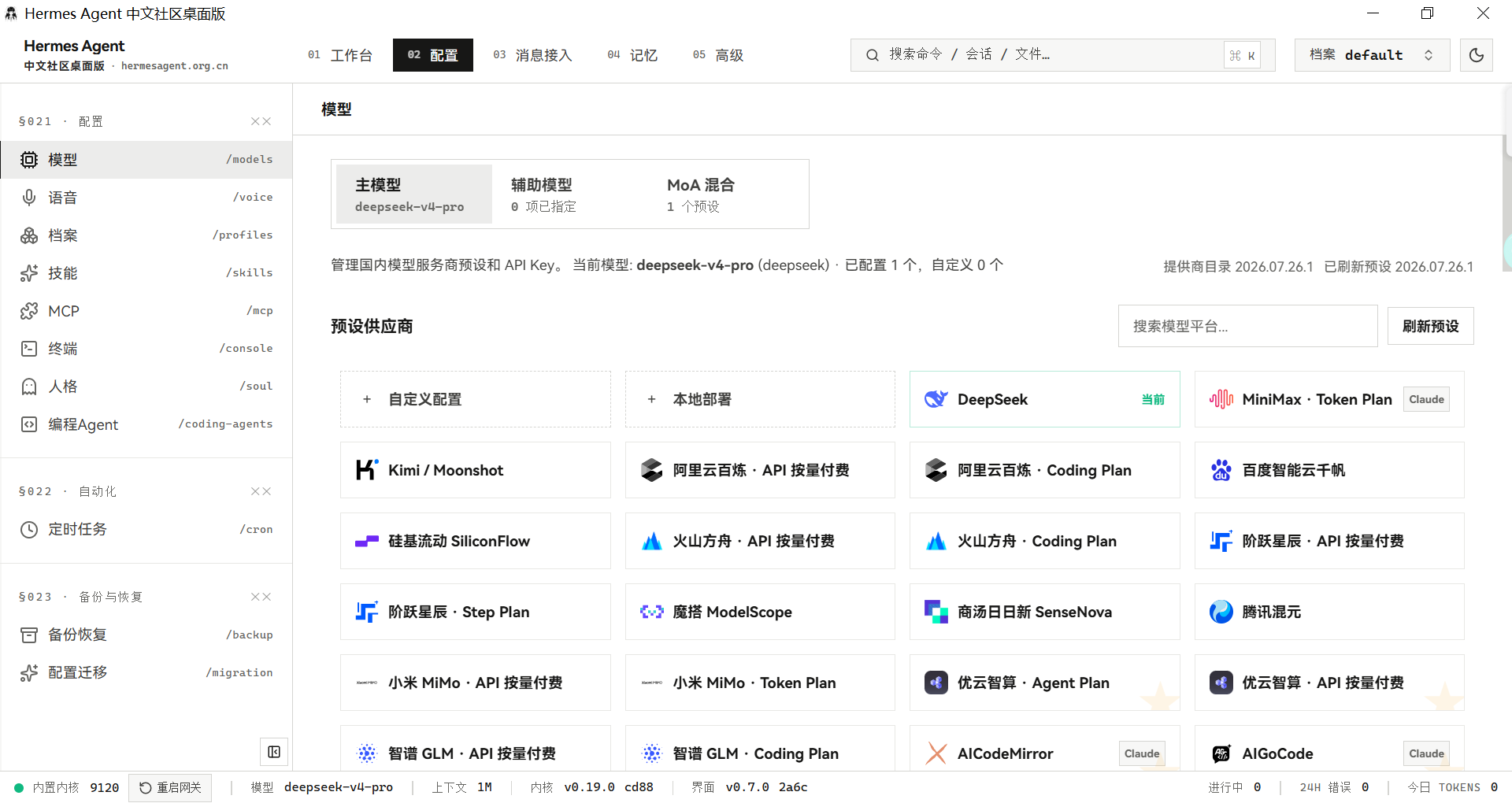Select the DeepSeek provider card
Image resolution: width=1512 pixels, height=803 pixels.
click(1044, 399)
